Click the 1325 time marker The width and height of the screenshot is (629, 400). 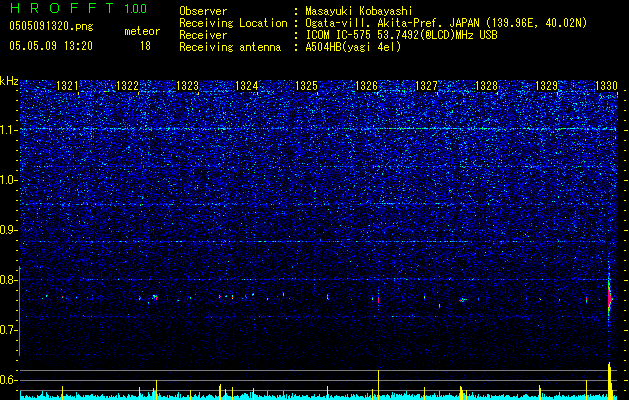click(x=306, y=86)
